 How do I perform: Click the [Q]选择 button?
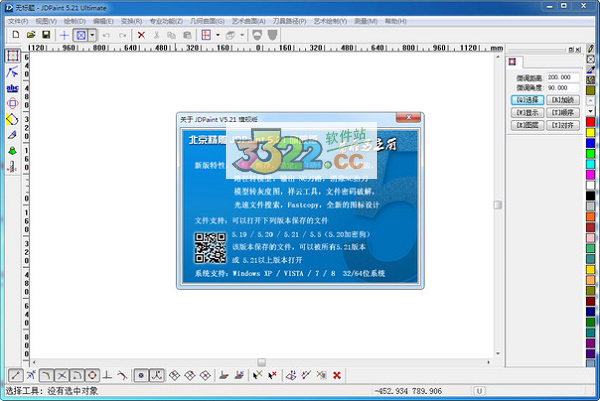click(526, 100)
